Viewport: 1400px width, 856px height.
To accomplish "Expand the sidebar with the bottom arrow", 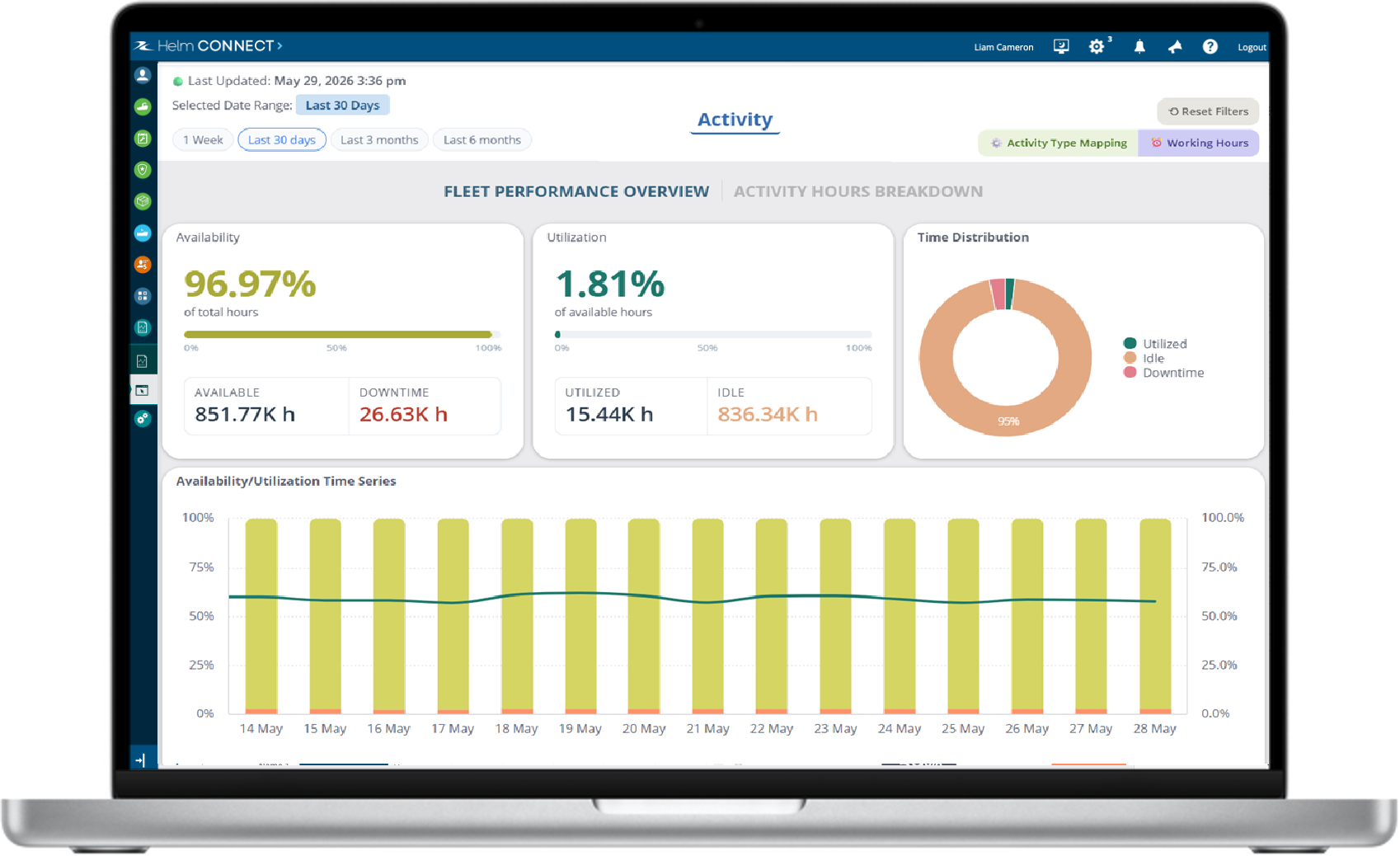I will pos(141,760).
